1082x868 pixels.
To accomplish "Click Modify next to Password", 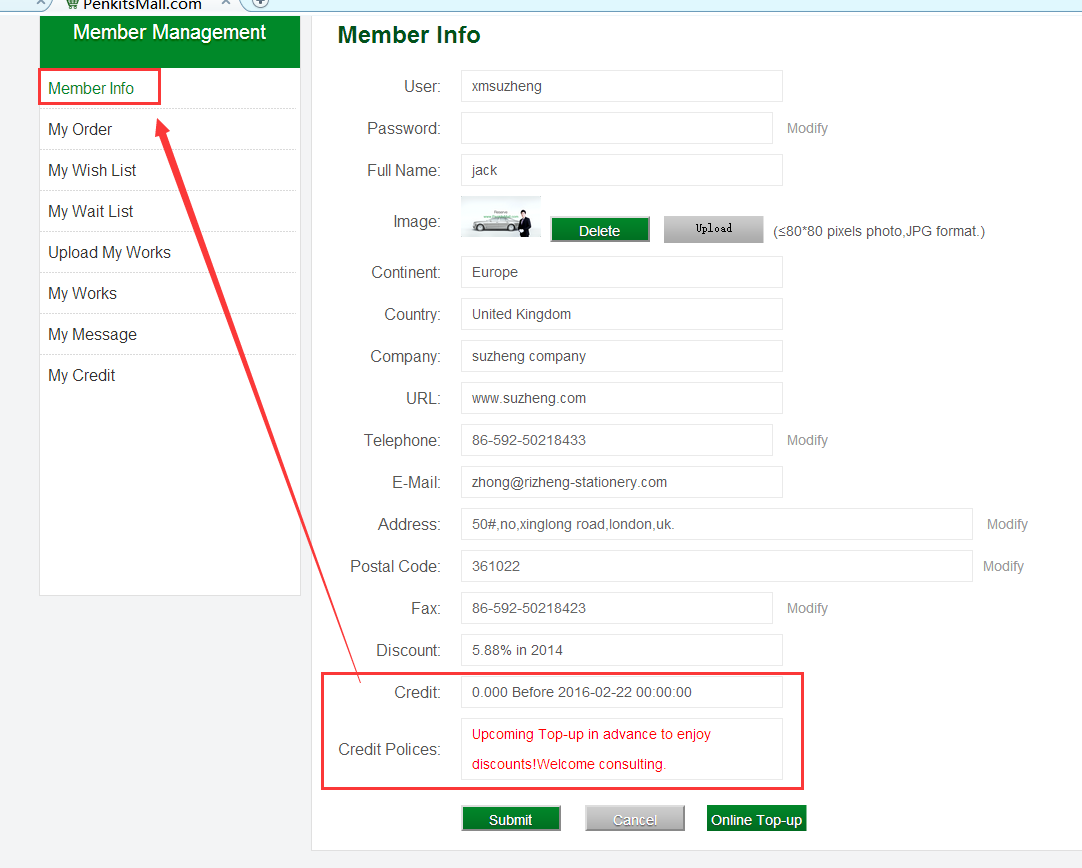I will click(807, 128).
